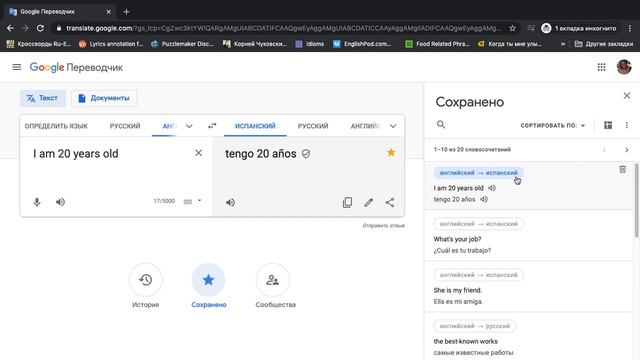Expand the keyboard input options arrow

[200, 201]
